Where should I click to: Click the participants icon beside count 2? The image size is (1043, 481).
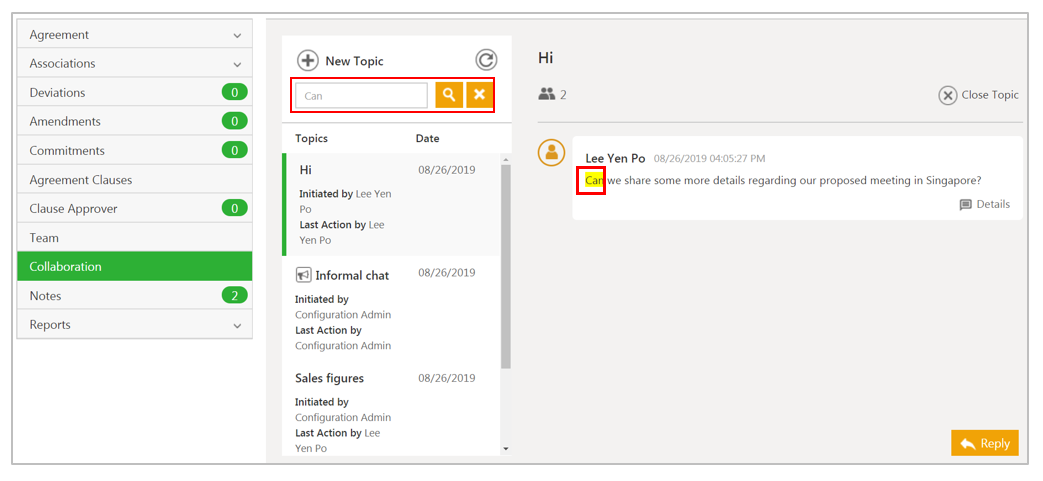pyautogui.click(x=546, y=94)
